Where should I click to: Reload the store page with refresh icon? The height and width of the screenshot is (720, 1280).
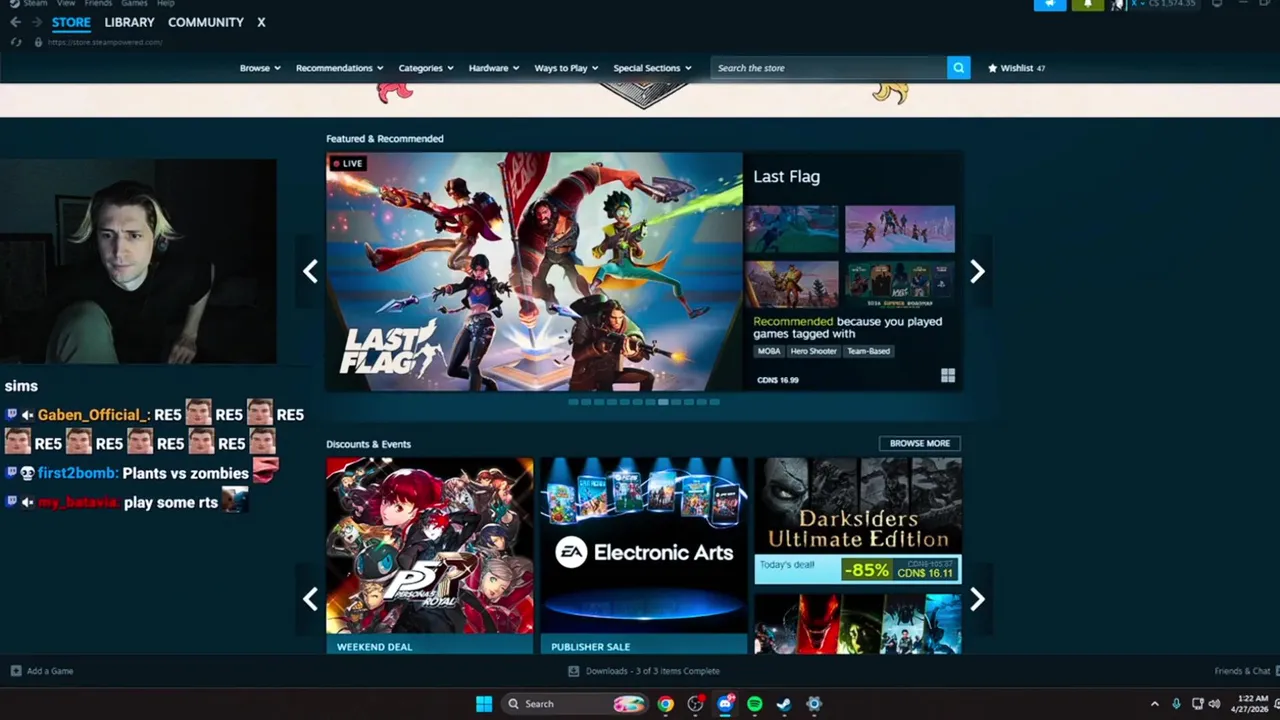[16, 42]
